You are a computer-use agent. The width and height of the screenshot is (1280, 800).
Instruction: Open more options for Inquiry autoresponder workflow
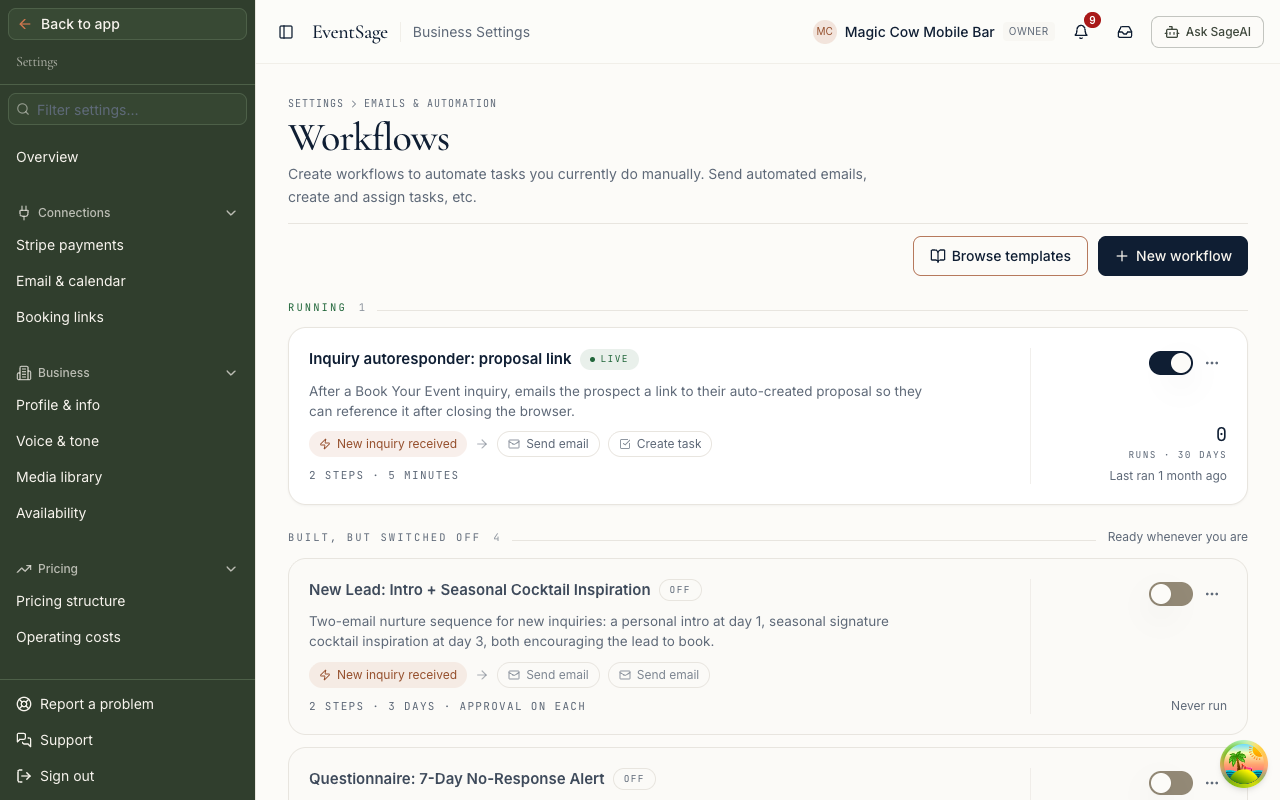1212,363
